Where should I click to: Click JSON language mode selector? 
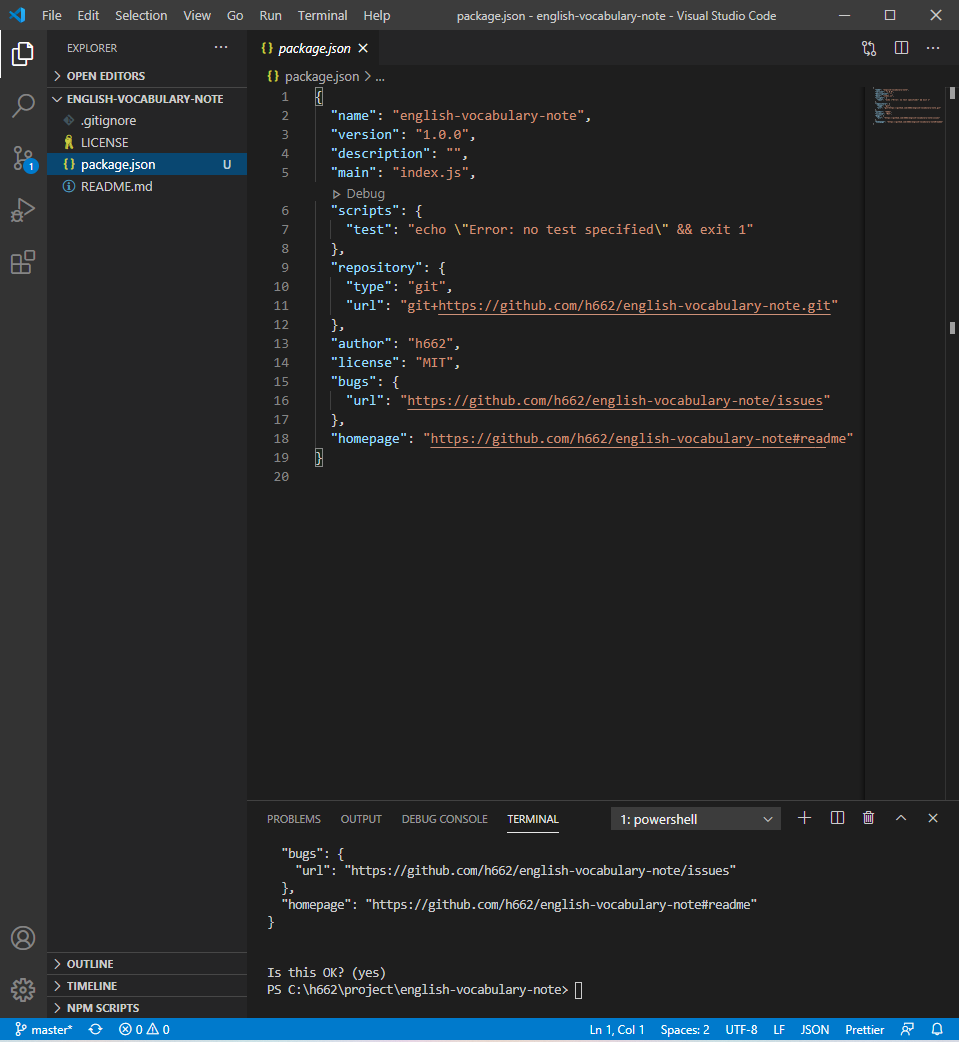(x=815, y=1029)
